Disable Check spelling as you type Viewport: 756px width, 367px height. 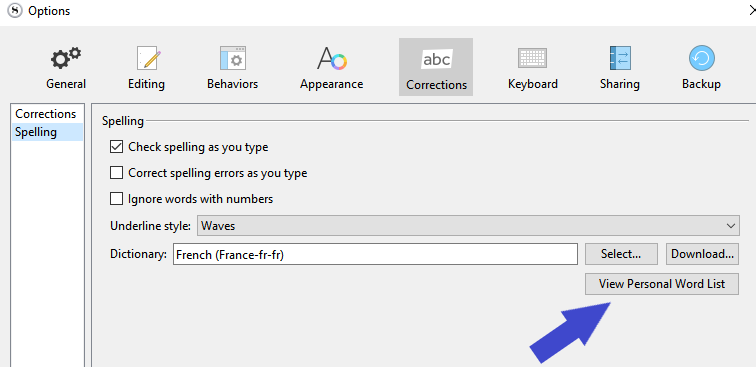click(x=116, y=147)
